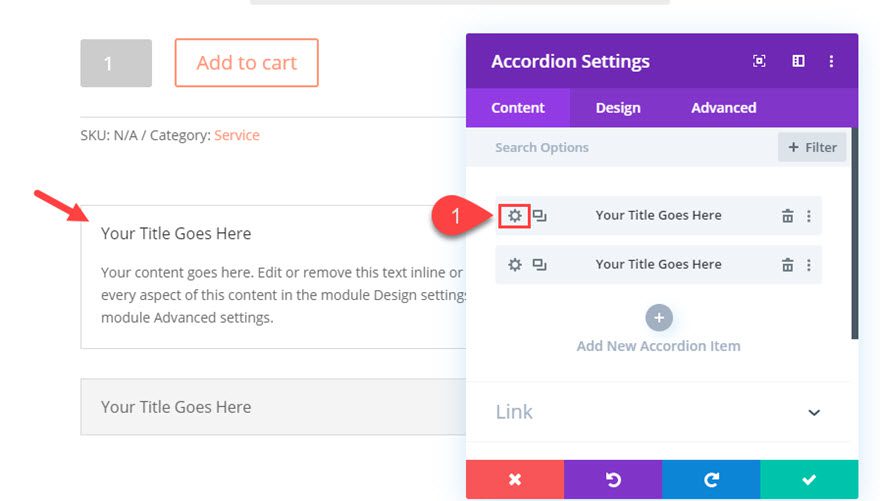The width and height of the screenshot is (880, 501).
Task: Open the Service category link
Action: click(237, 135)
